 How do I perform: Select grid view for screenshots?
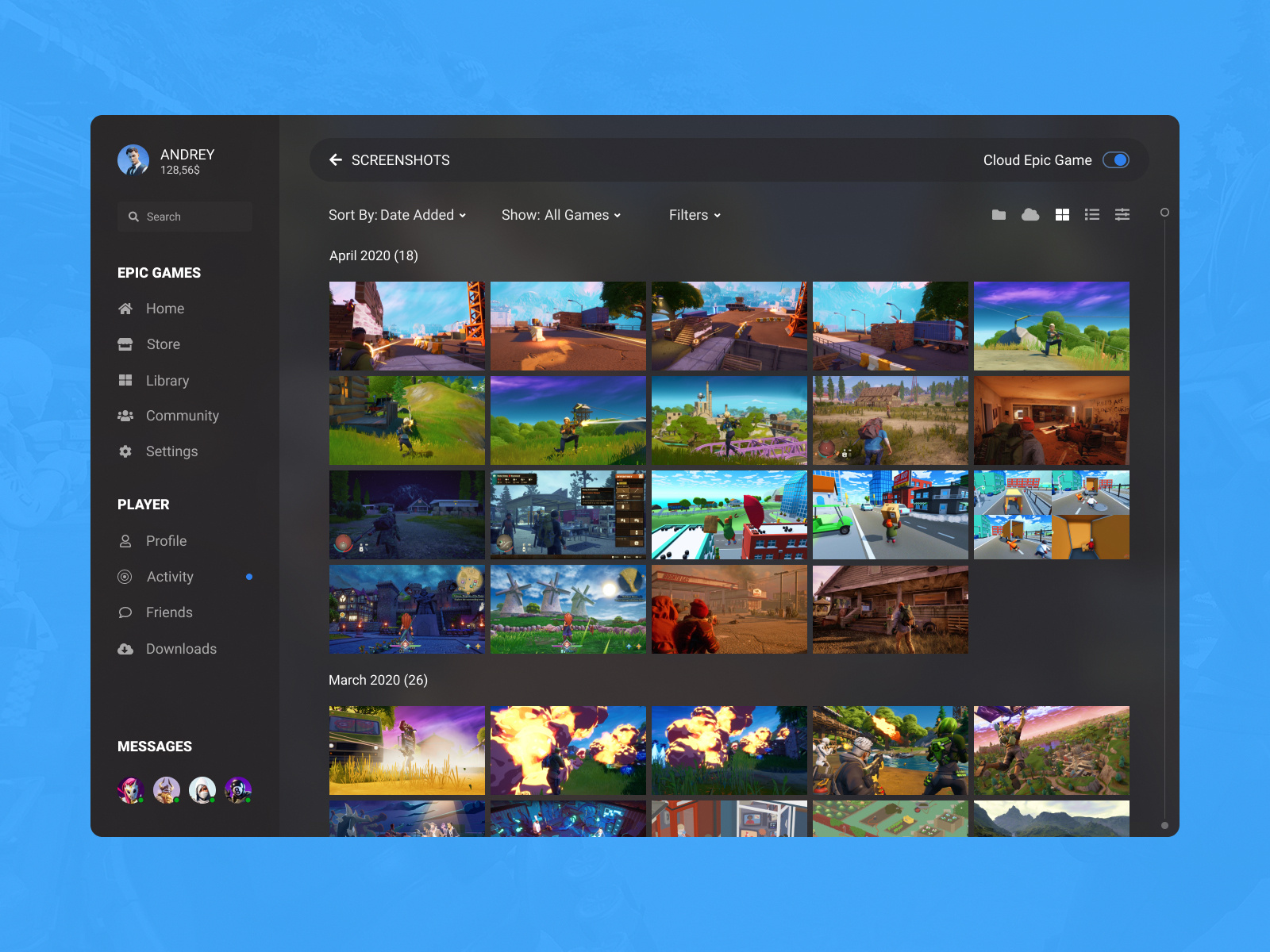point(1061,214)
